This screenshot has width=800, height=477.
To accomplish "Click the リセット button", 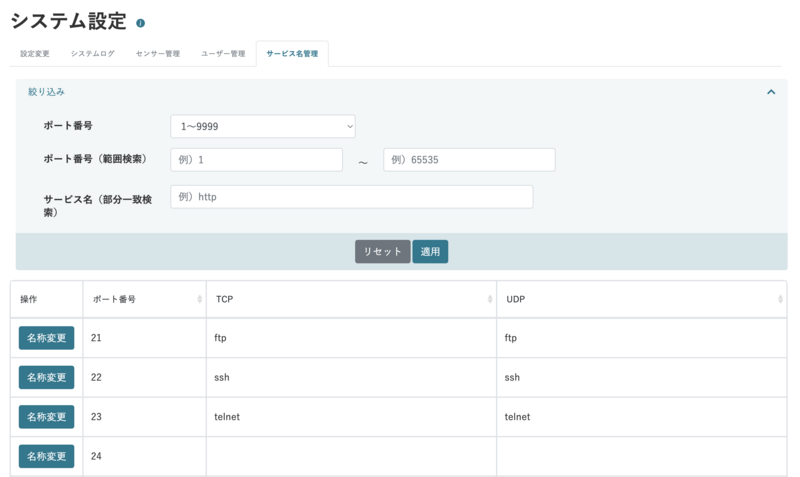I will tap(383, 252).
